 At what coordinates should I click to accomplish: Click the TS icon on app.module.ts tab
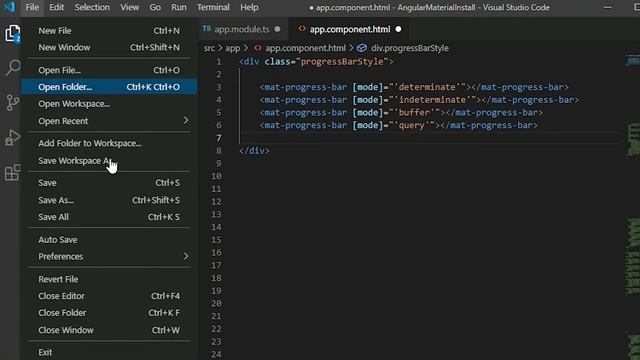pos(207,29)
